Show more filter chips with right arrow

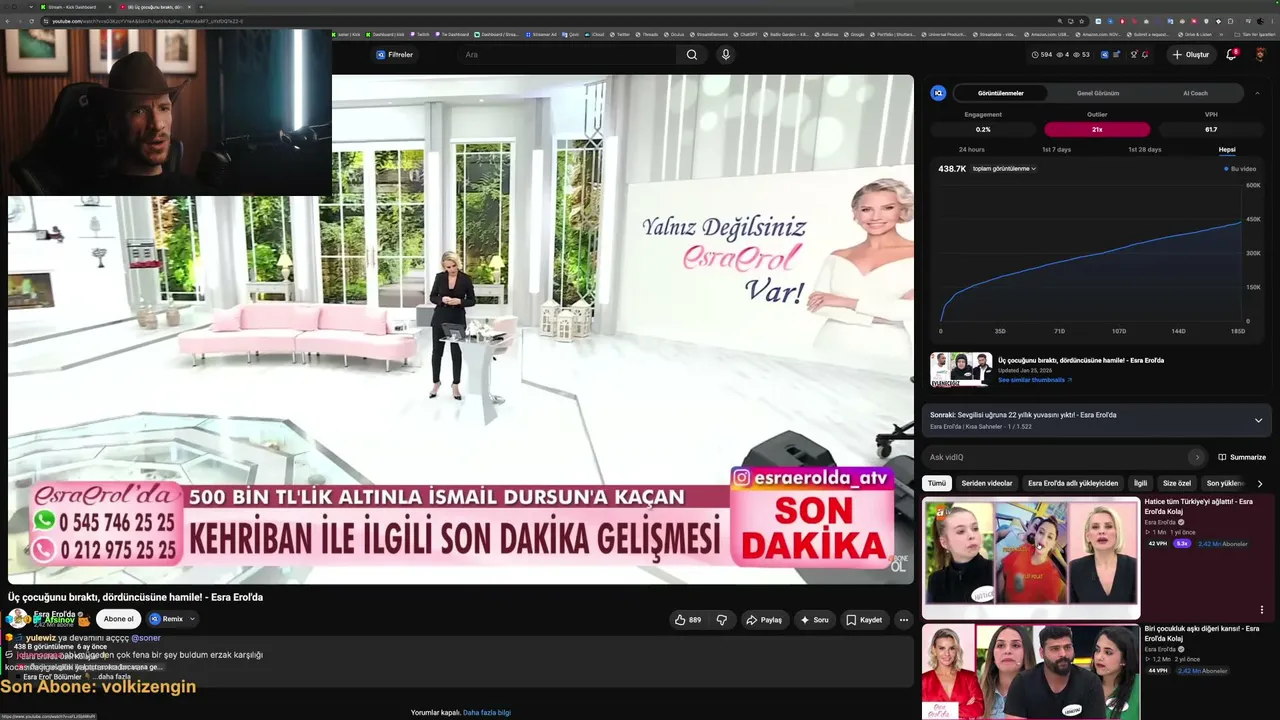point(1259,483)
